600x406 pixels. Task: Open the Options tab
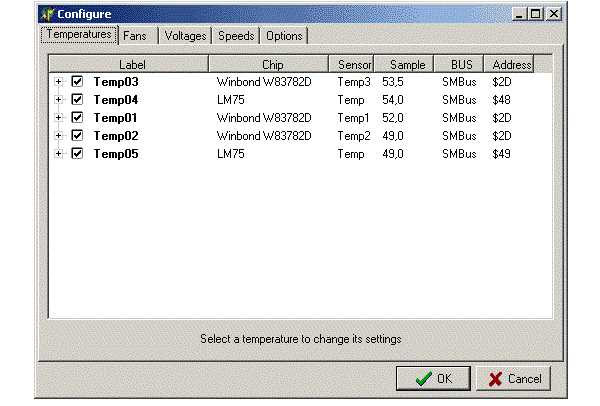[284, 36]
